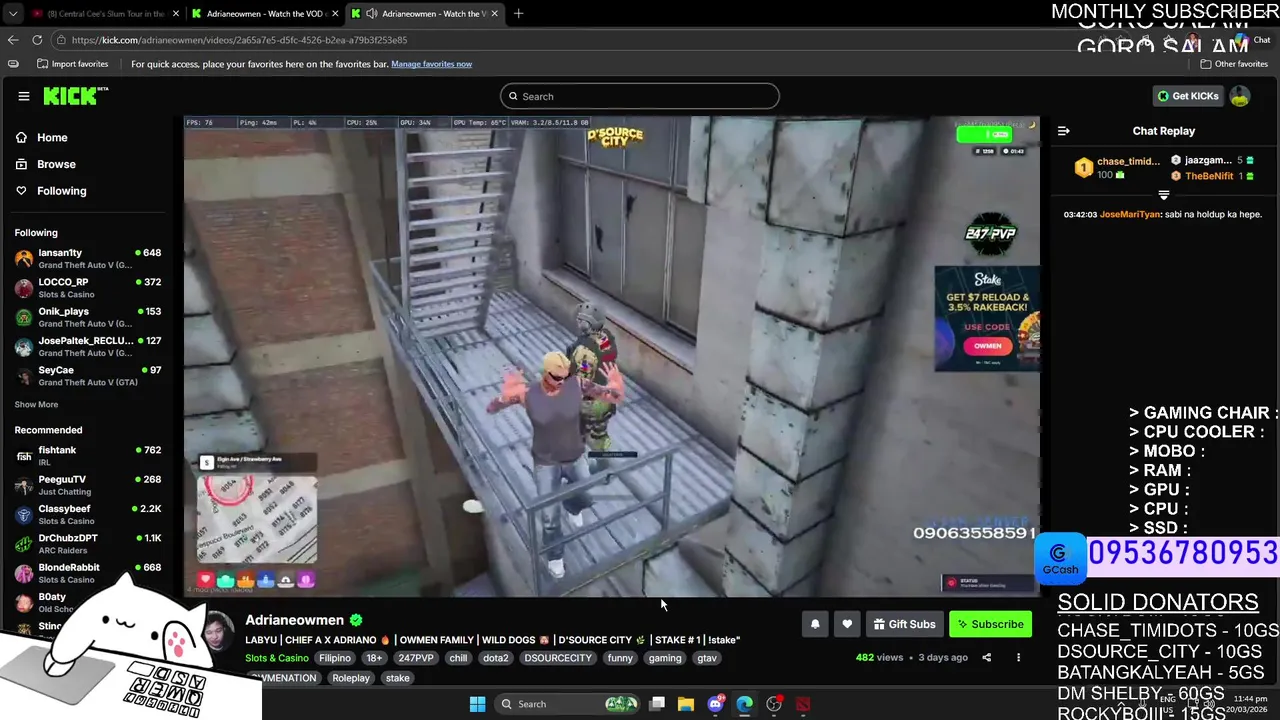Expand Show More following list
This screenshot has height=720, width=1280.
36,405
